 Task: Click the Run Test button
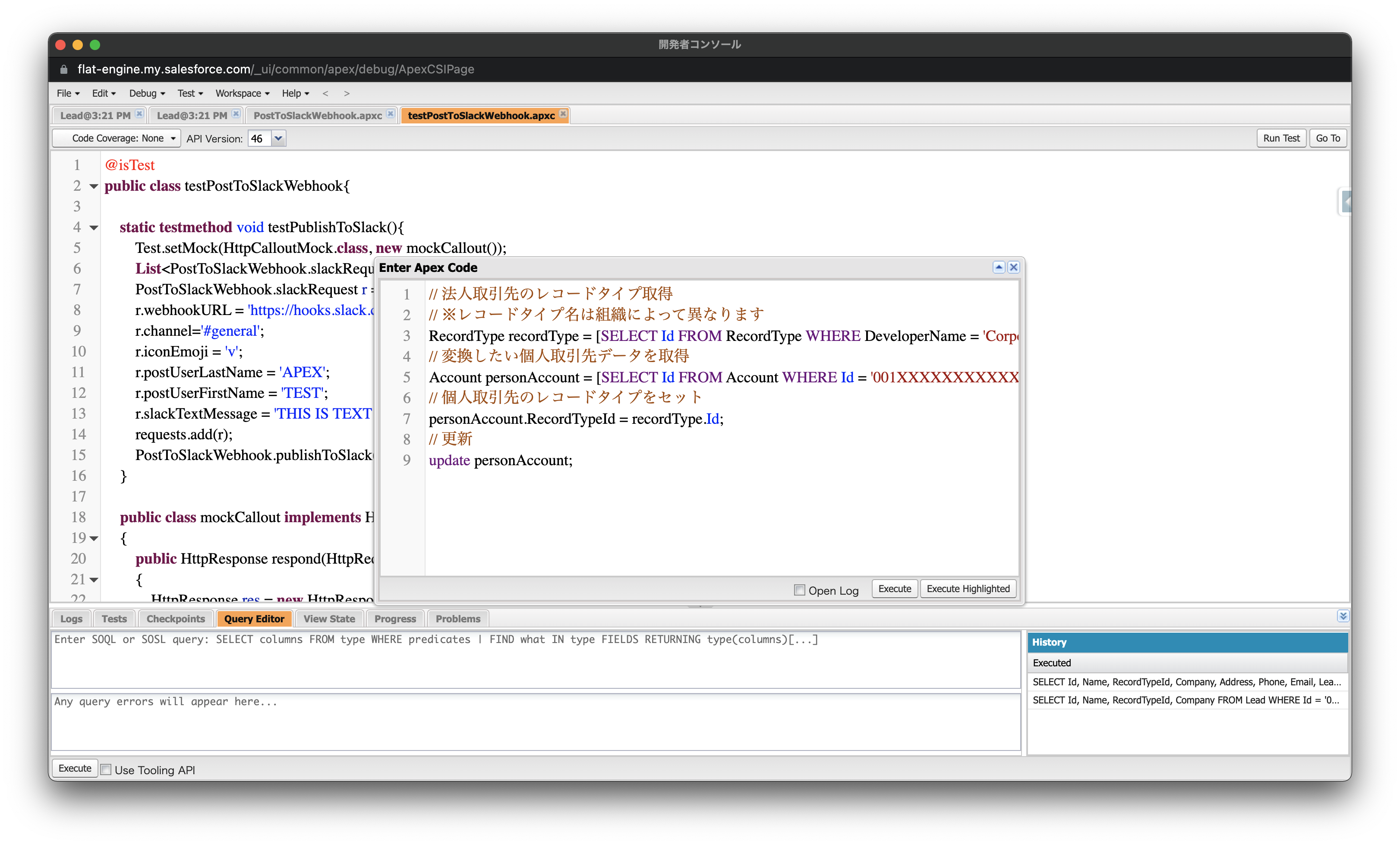[1281, 138]
